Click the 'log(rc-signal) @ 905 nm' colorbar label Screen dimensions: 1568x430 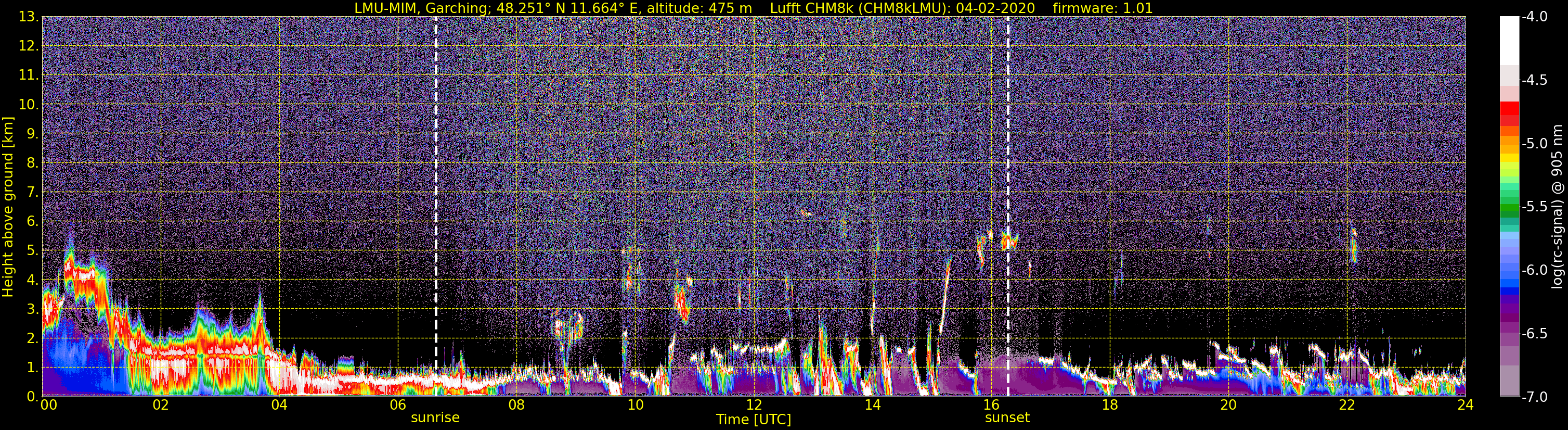pos(1557,207)
